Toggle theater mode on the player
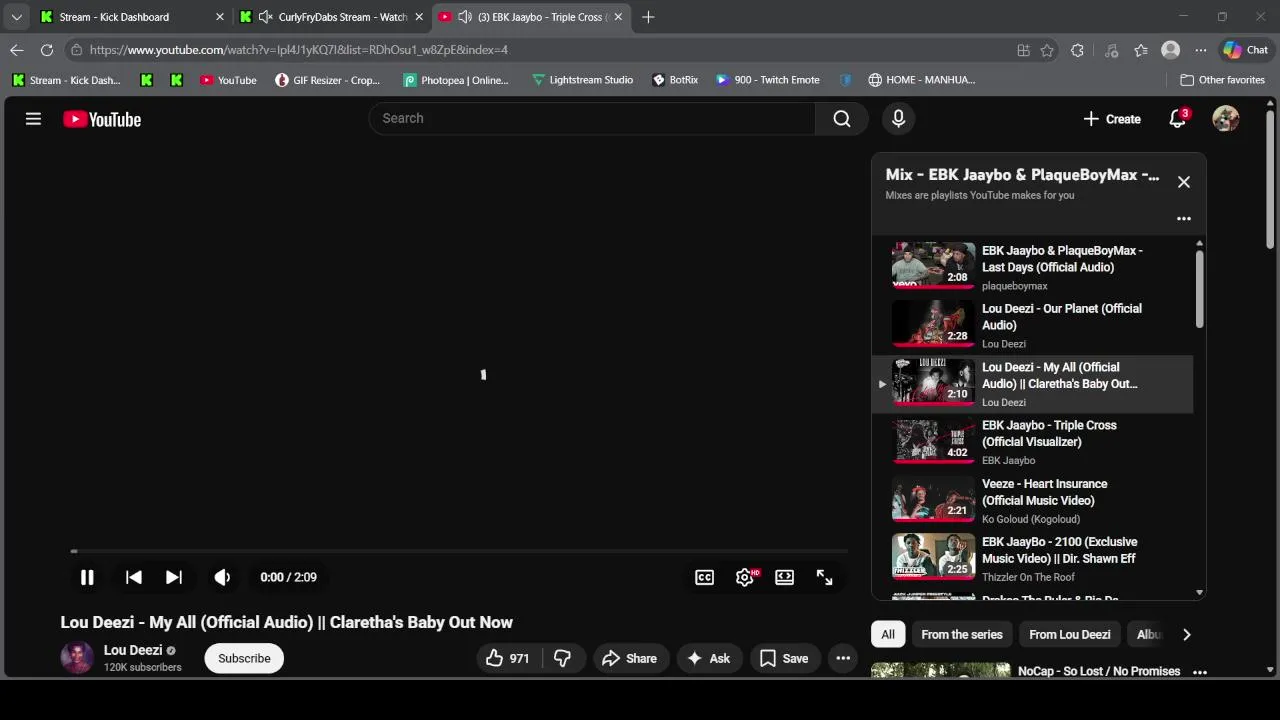The height and width of the screenshot is (720, 1280). [x=785, y=577]
